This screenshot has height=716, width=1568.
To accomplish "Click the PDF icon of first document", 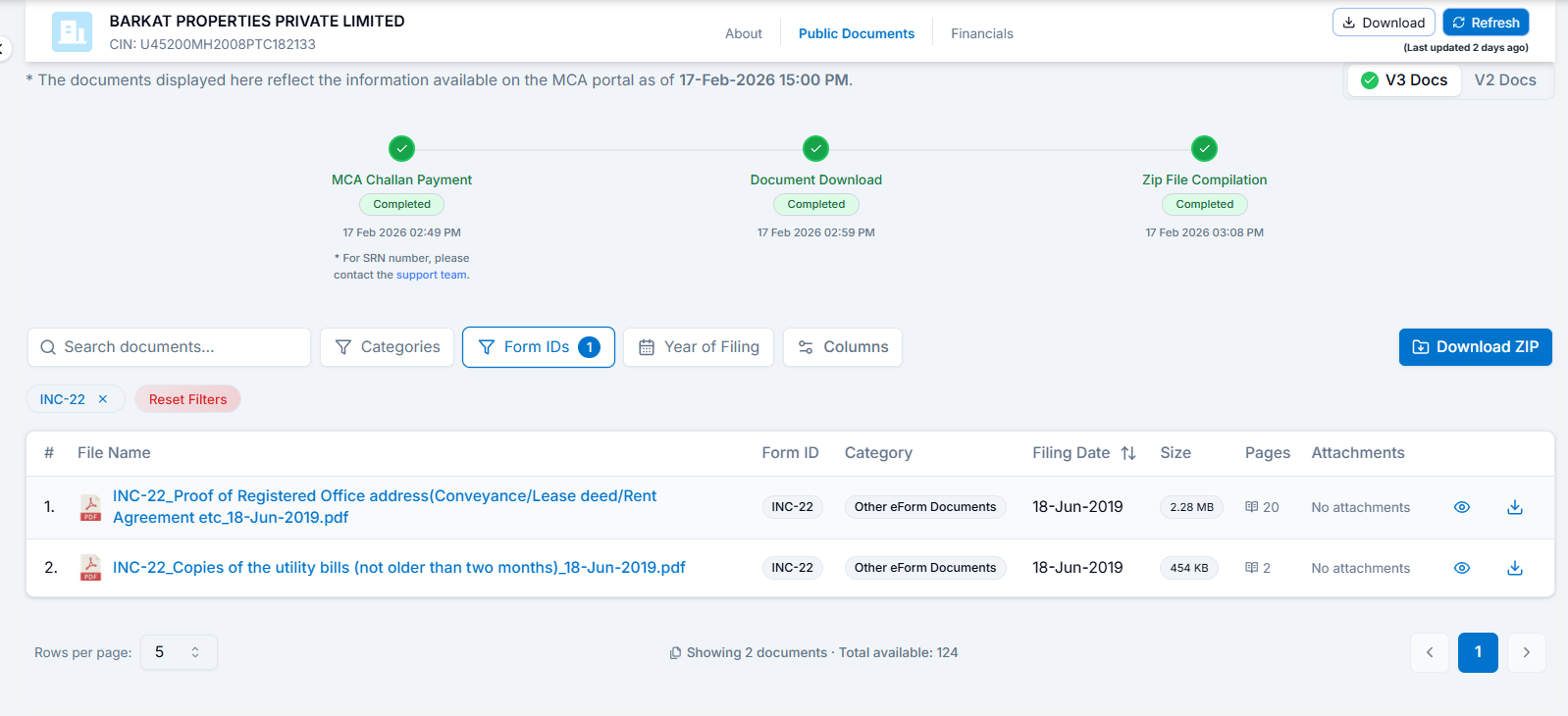I will click(90, 507).
